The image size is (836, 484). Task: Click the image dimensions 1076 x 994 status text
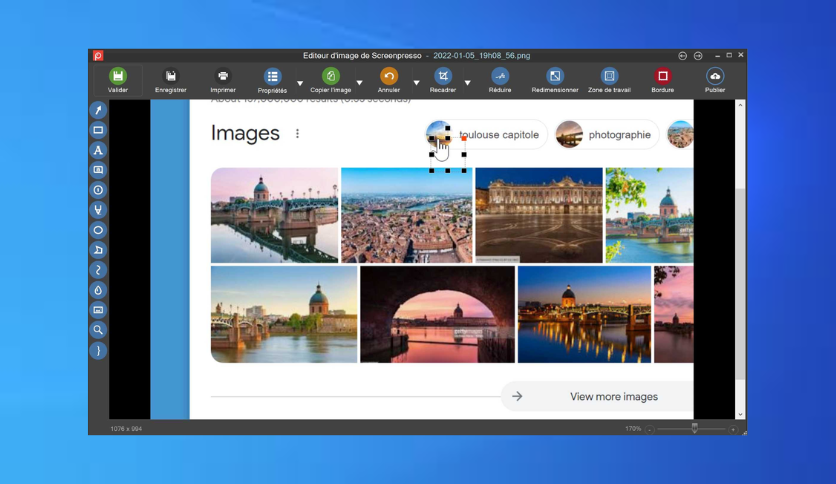(x=126, y=429)
